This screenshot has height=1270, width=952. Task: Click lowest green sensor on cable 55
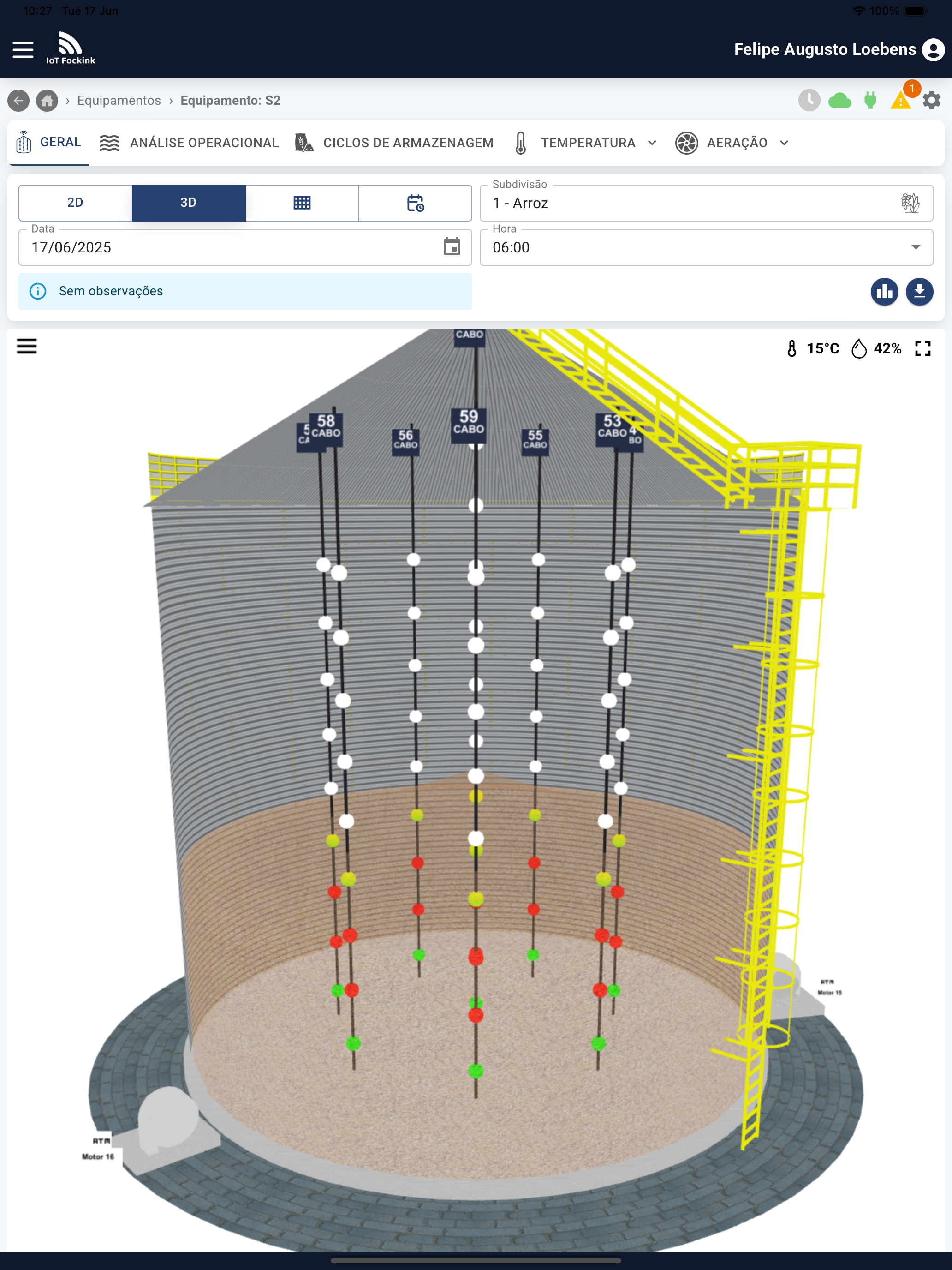[533, 955]
